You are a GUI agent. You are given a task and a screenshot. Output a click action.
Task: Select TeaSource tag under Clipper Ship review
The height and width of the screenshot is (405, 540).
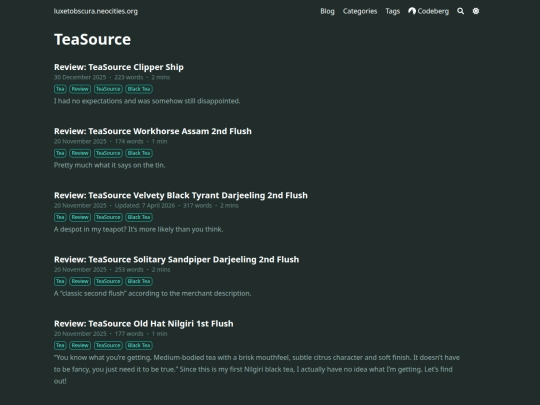108,89
